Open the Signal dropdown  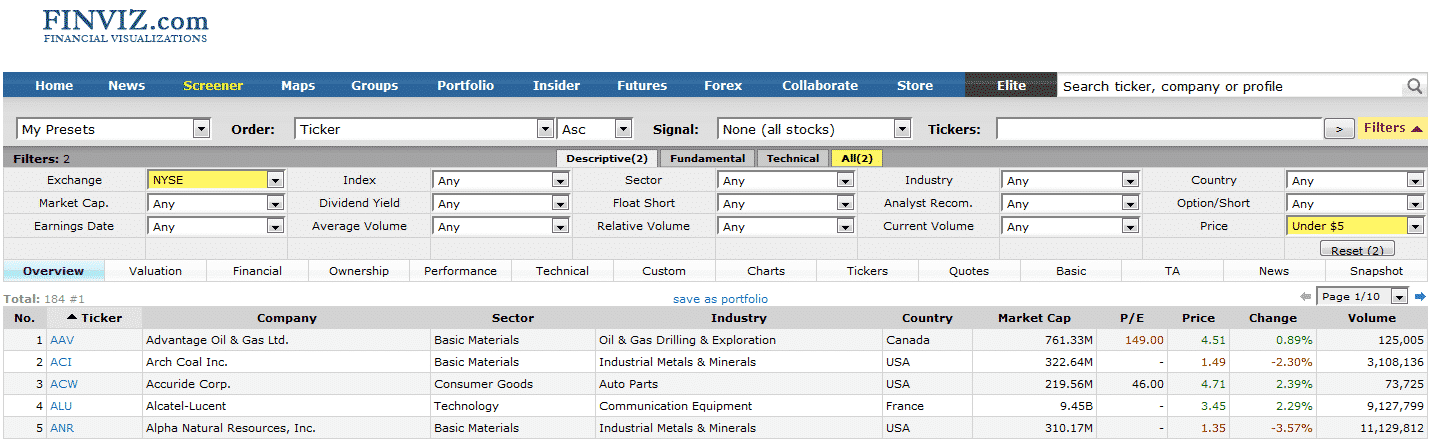[x=815, y=129]
